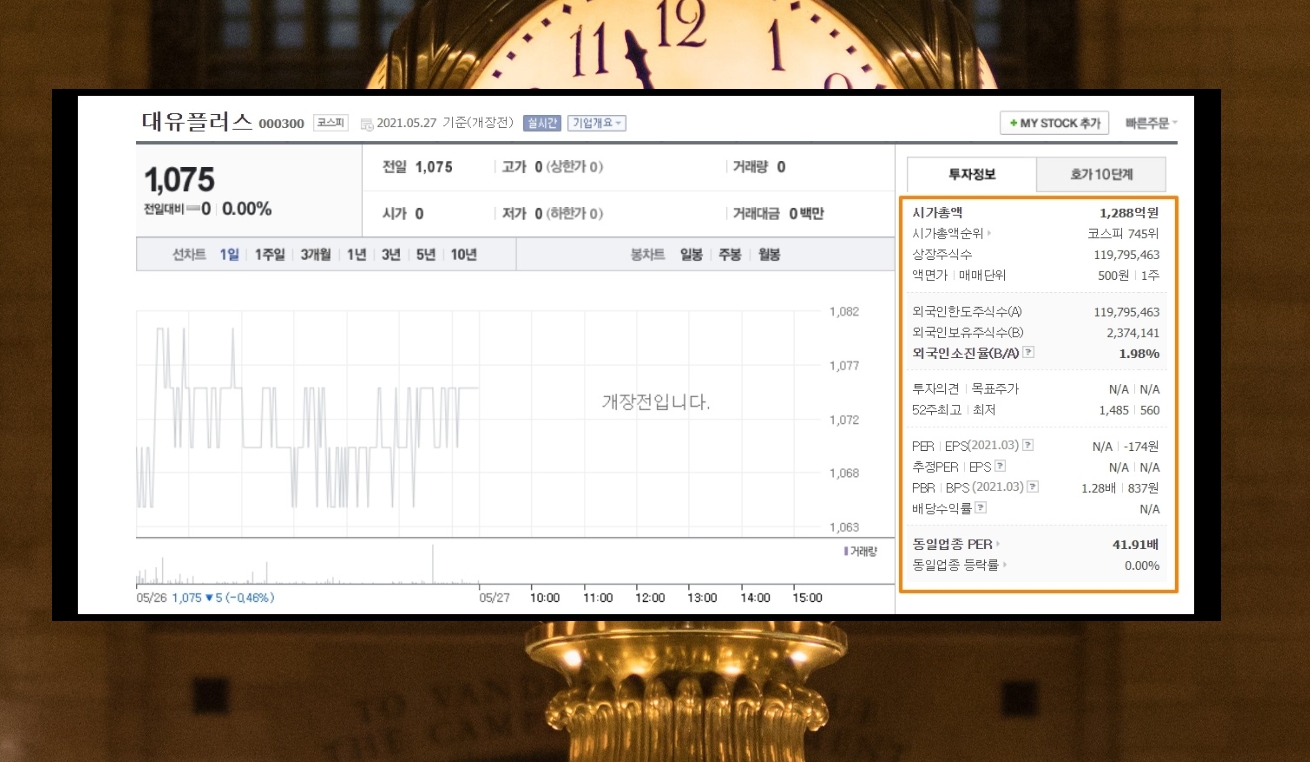The width and height of the screenshot is (1310, 762).
Task: Click the current price 1,075 heading
Action: point(179,180)
